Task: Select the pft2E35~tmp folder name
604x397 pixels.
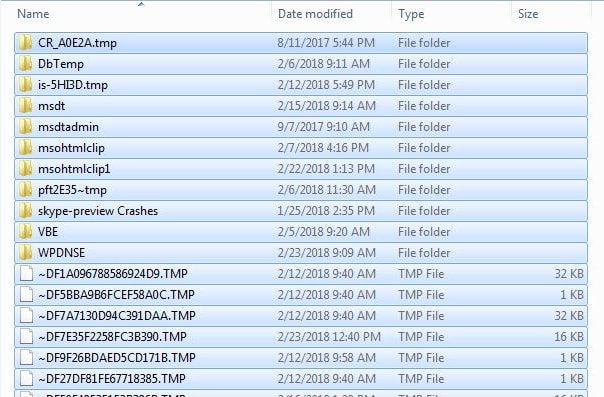Action: click(72, 190)
